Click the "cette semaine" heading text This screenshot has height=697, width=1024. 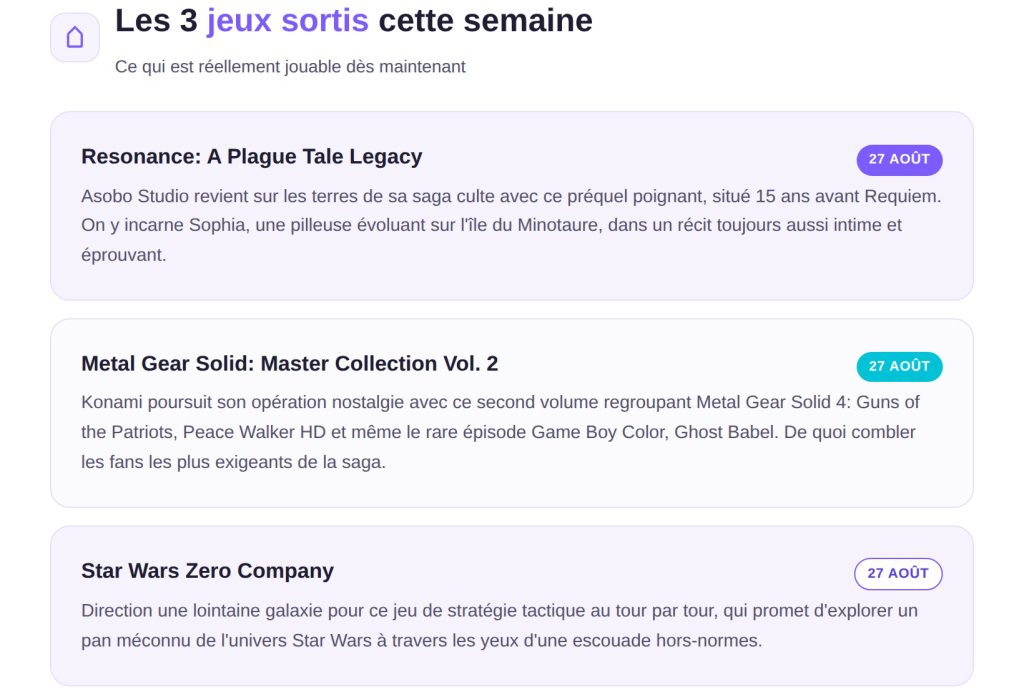pos(485,21)
